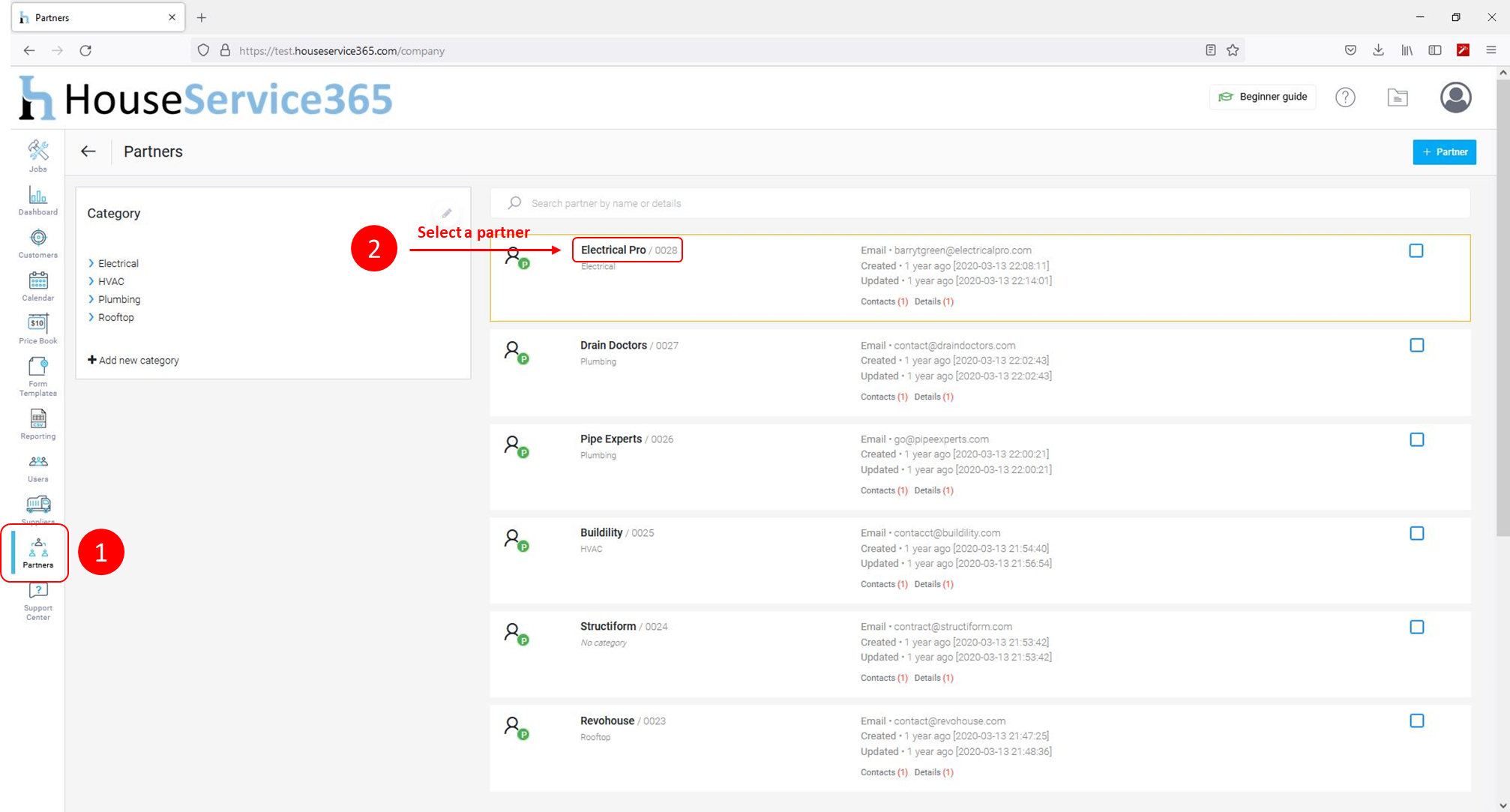
Task: Open the Price Book sidebar item
Action: (x=37, y=329)
